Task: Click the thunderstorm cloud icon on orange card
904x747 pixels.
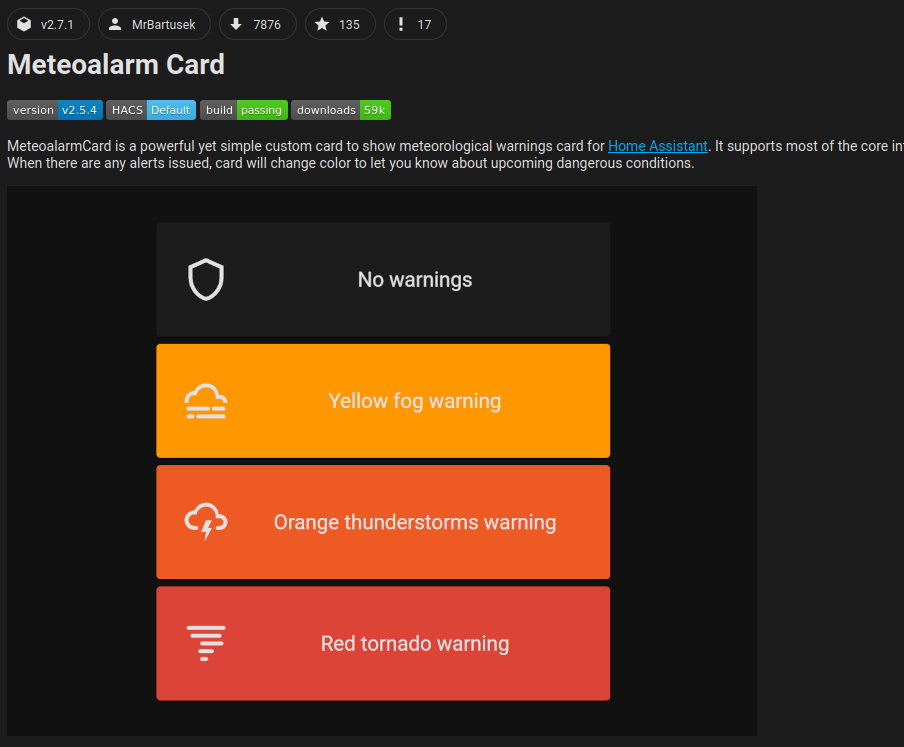Action: click(x=206, y=522)
